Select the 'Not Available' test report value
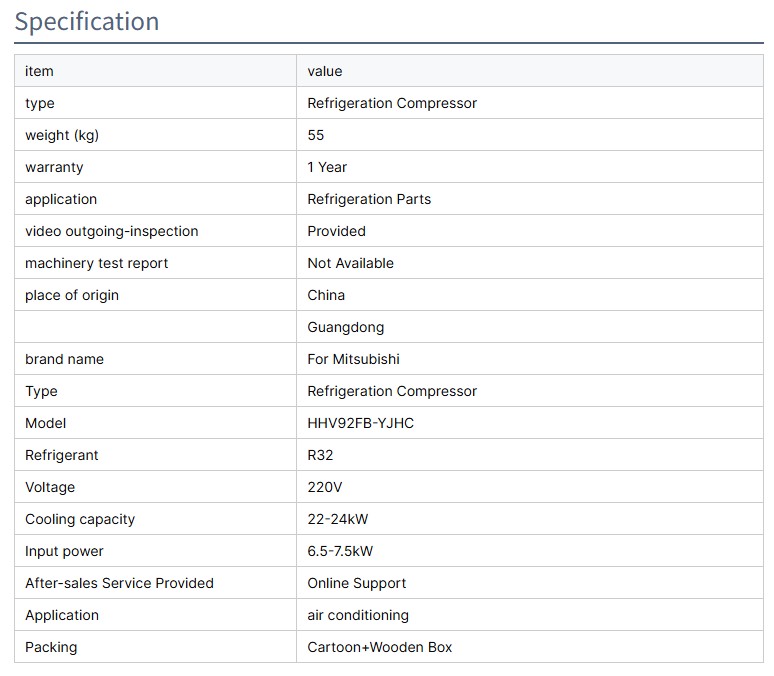Image resolution: width=774 pixels, height=676 pixels. pos(351,263)
